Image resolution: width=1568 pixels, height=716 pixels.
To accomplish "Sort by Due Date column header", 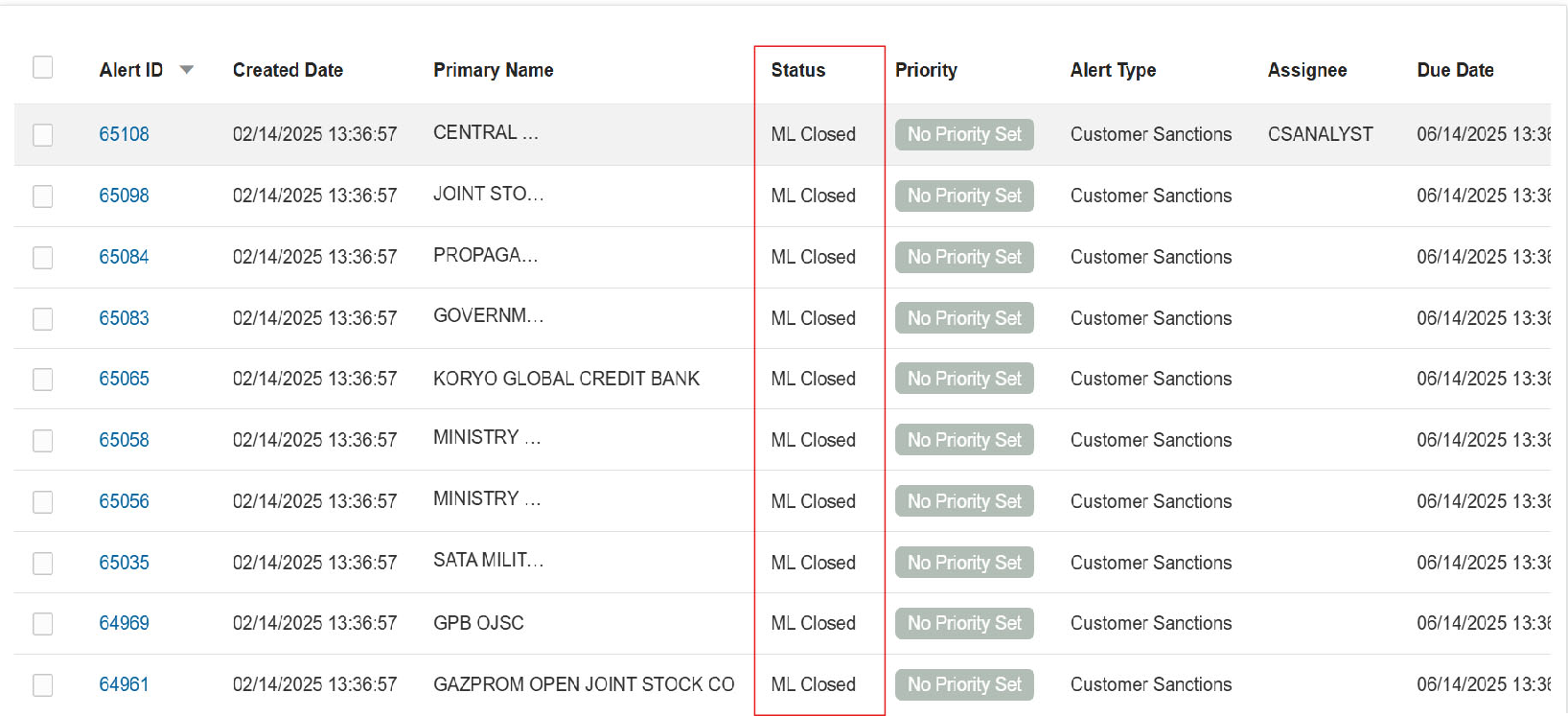I will (x=1455, y=70).
